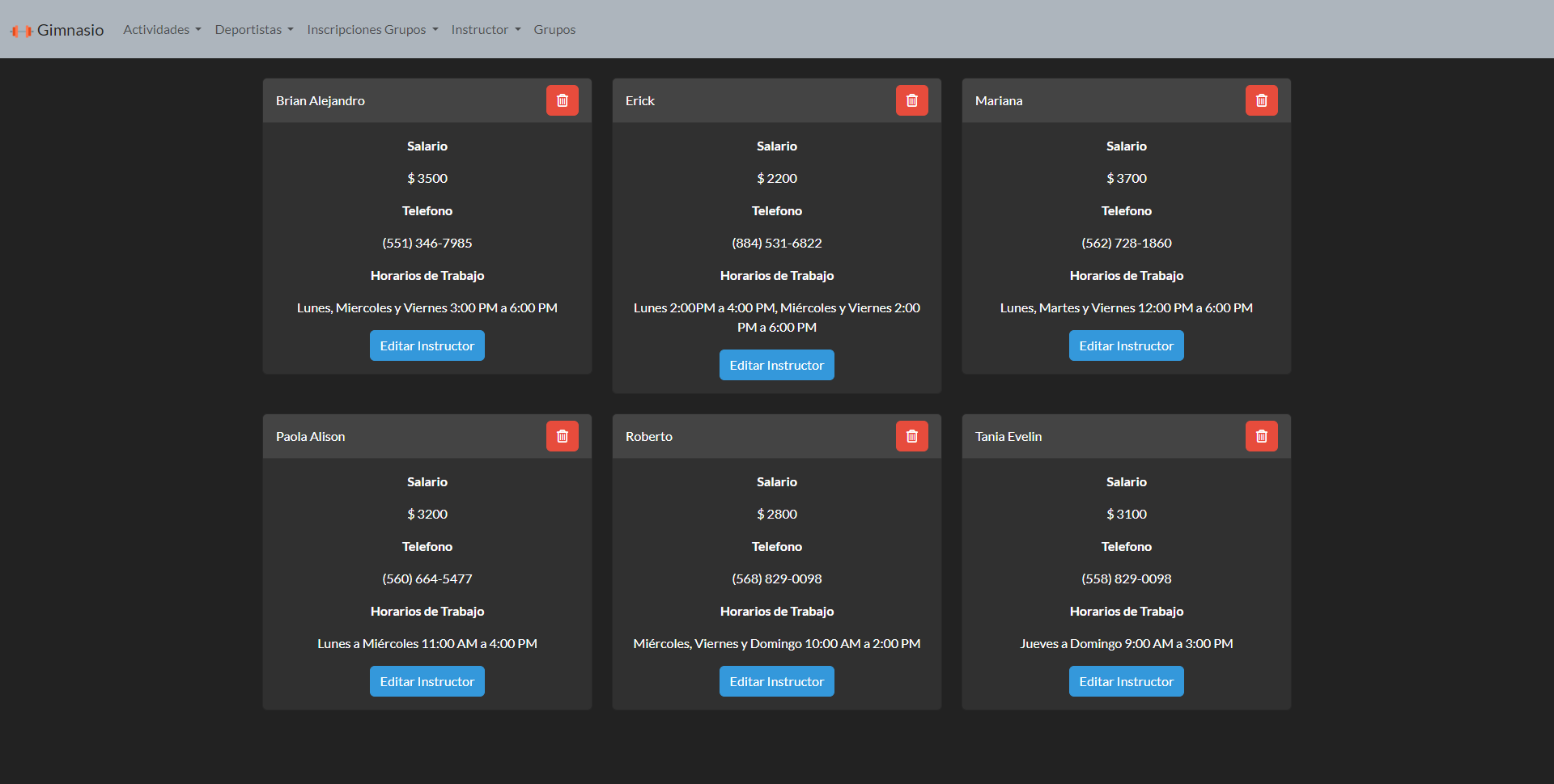Click phone number (884) 531-6822

777,243
